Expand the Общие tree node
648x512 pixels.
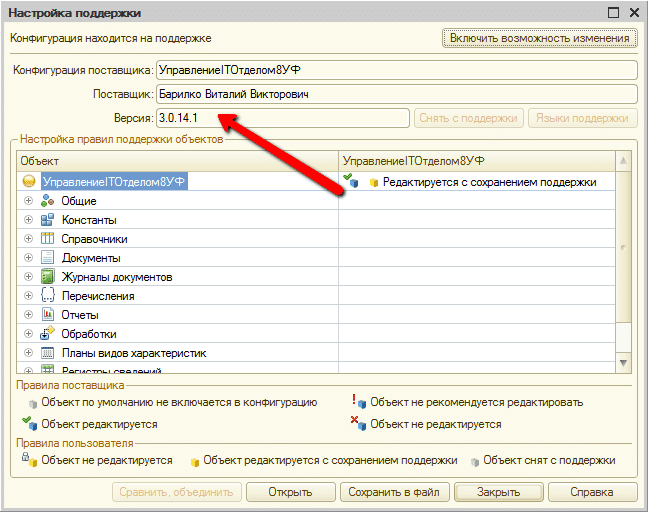pos(29,201)
